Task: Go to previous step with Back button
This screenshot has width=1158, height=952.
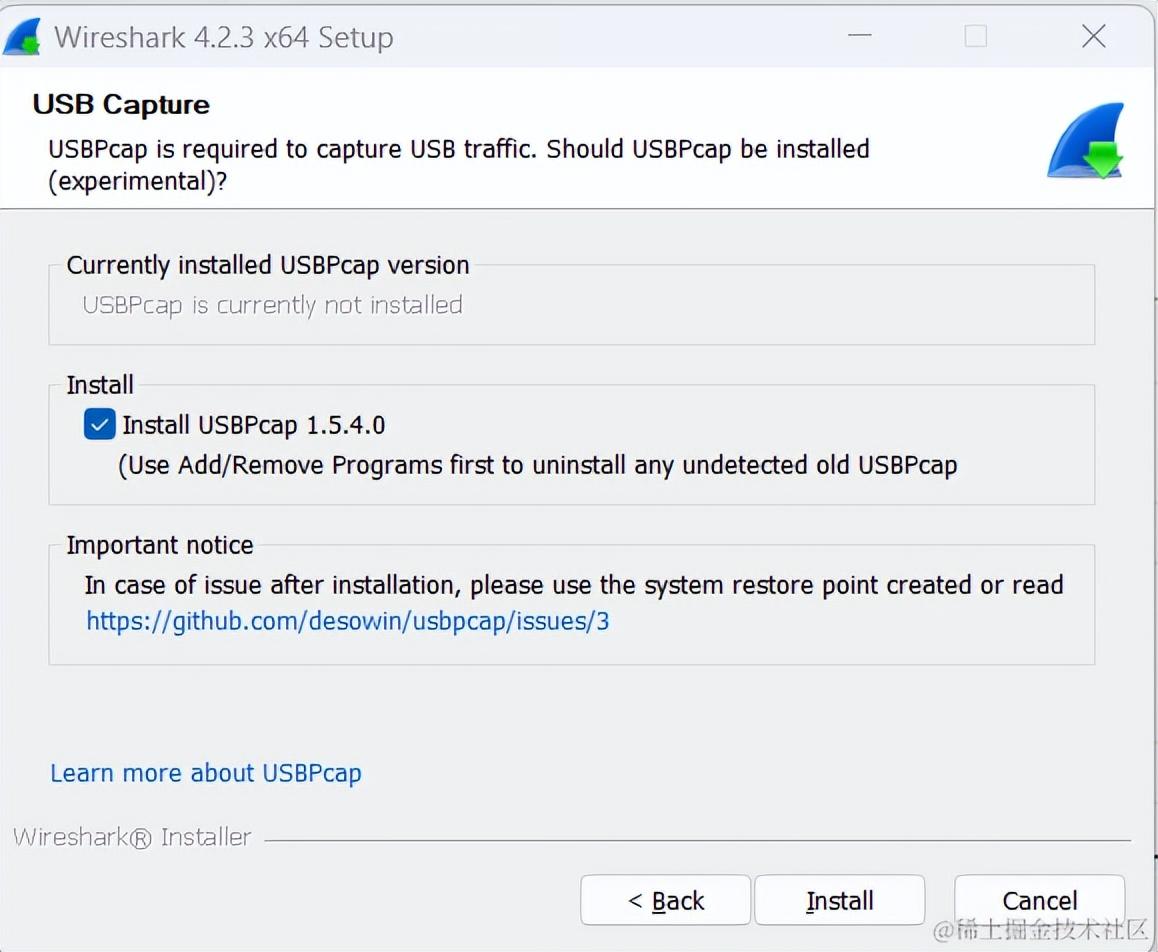Action: pos(665,900)
